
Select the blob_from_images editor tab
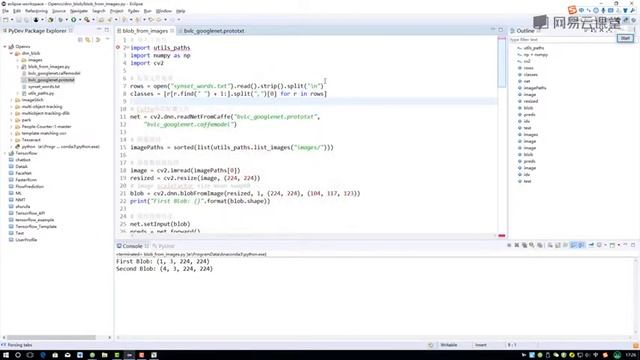click(x=145, y=31)
